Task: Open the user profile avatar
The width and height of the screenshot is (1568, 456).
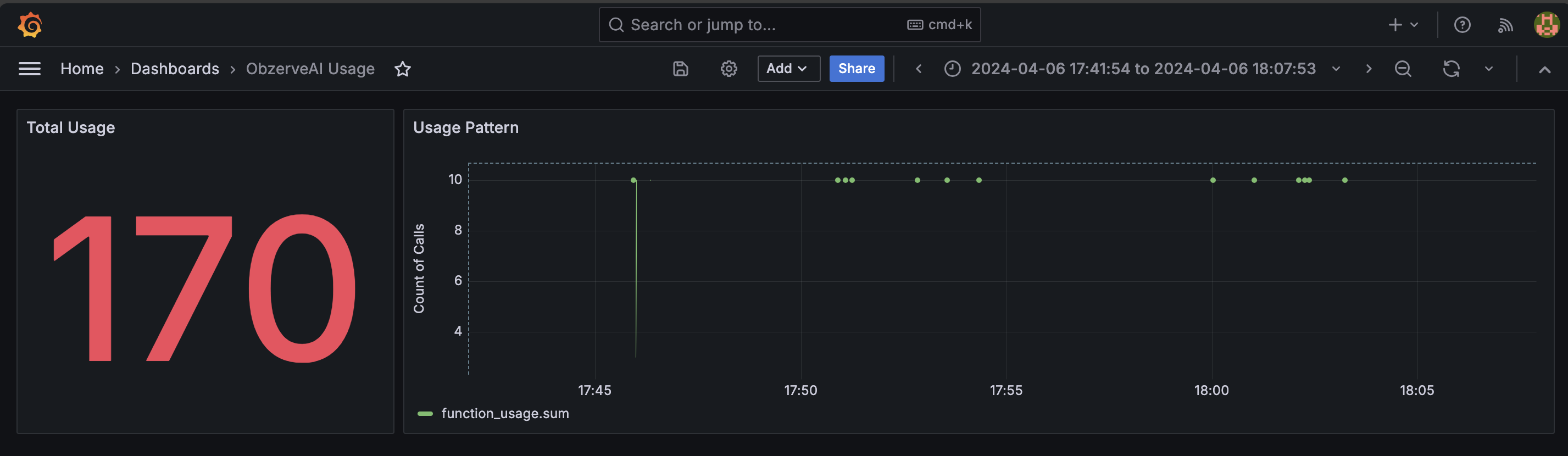Action: pyautogui.click(x=1546, y=25)
